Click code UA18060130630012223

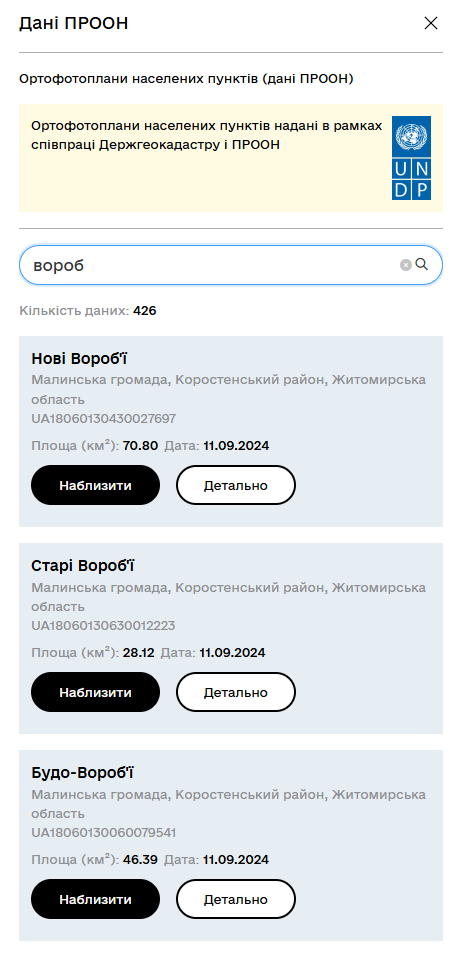coord(103,626)
